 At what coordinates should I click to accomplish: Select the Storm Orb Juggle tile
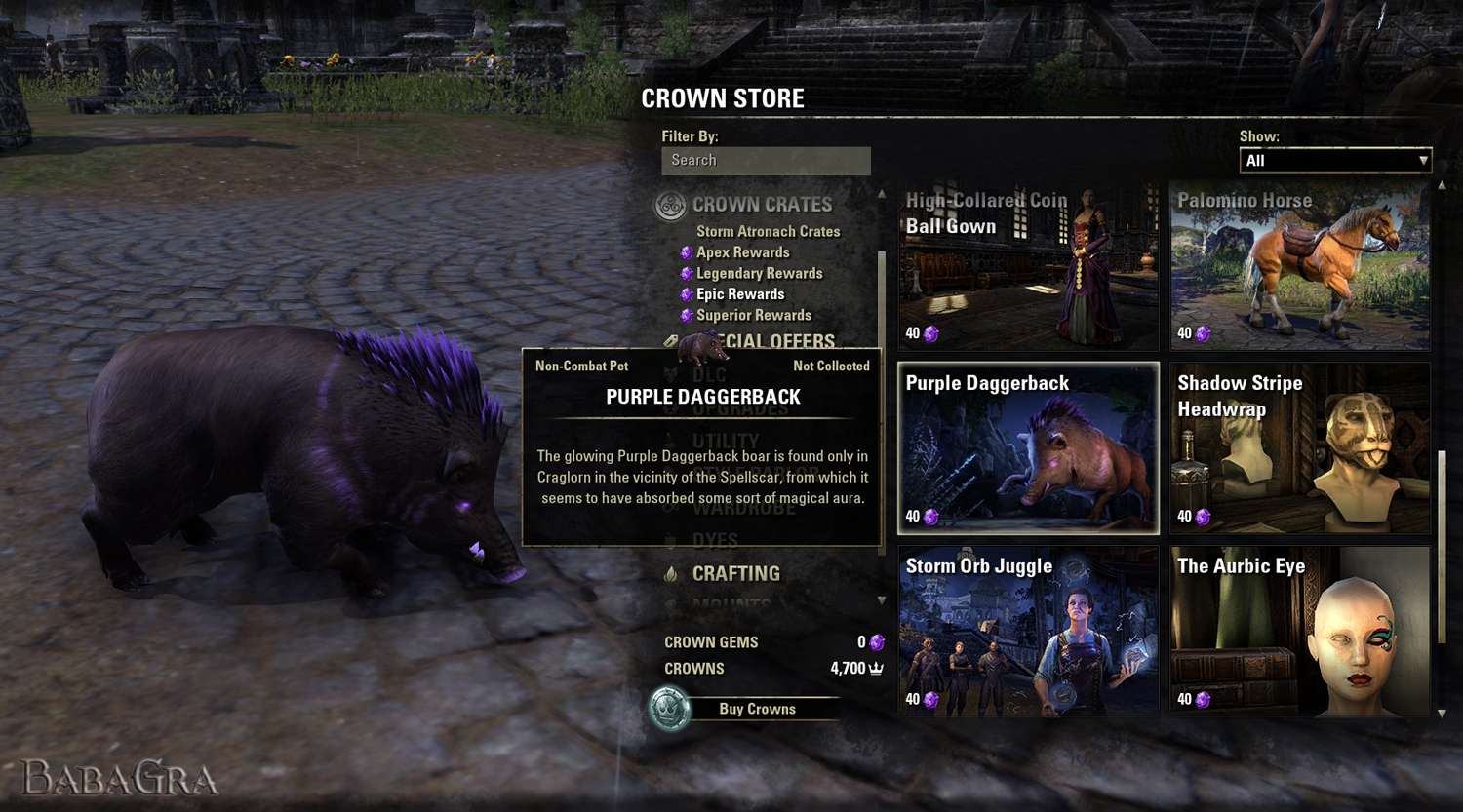tap(1028, 631)
